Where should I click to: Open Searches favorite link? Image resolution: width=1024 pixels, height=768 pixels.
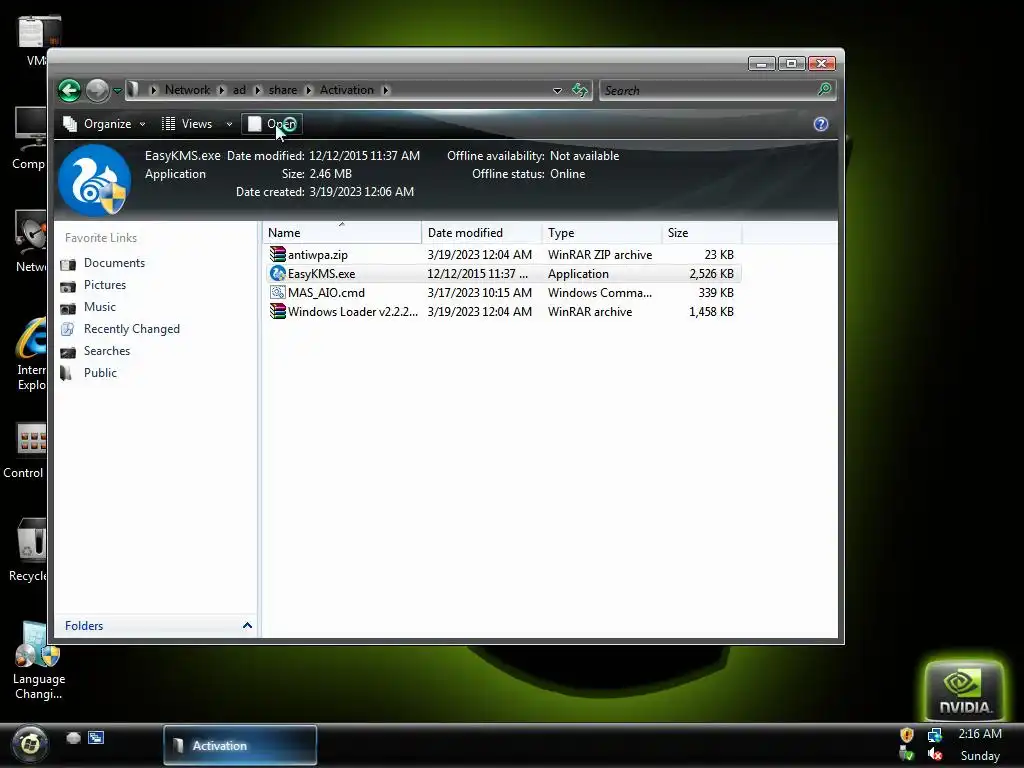tap(106, 351)
